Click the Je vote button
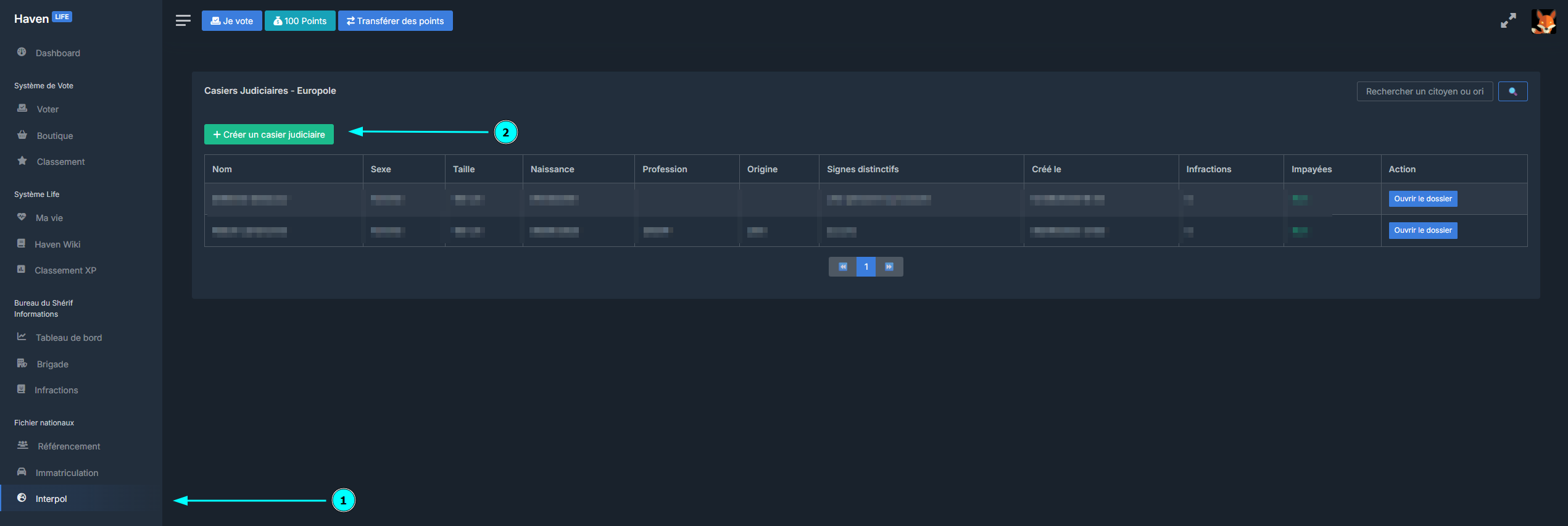The width and height of the screenshot is (1568, 526). pos(231,21)
